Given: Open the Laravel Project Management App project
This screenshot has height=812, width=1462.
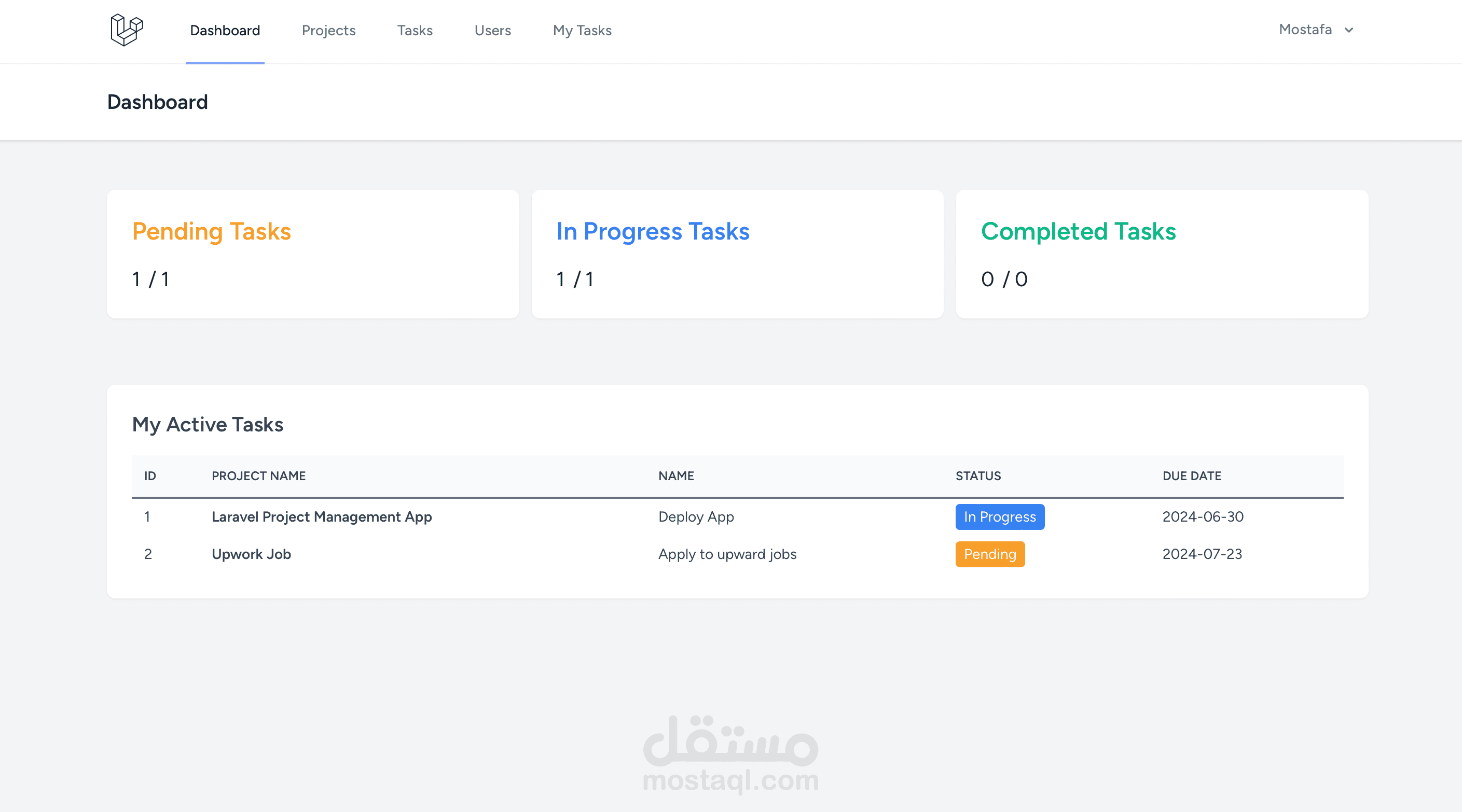Looking at the screenshot, I should pos(322,516).
